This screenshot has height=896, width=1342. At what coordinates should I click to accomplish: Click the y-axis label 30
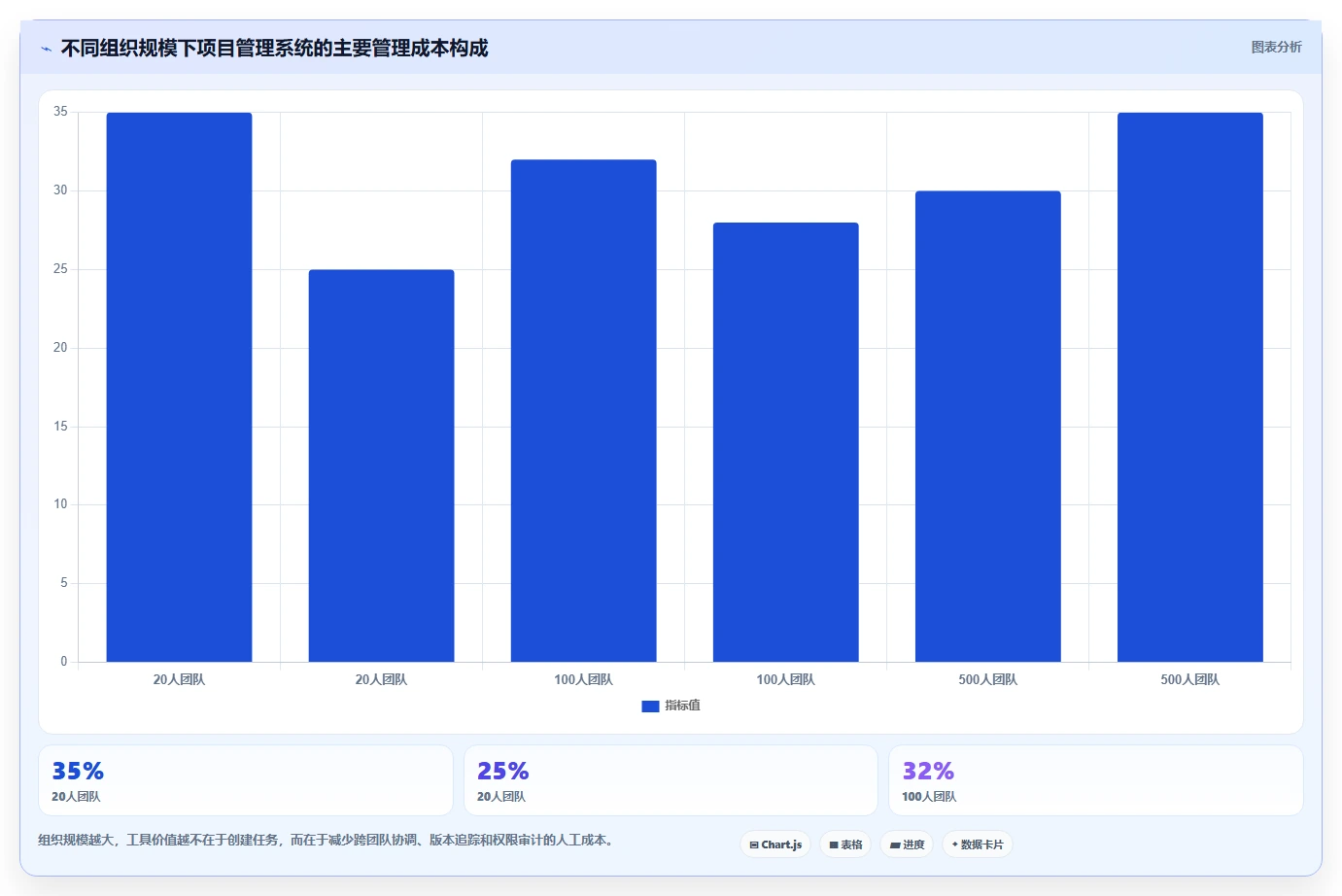tap(60, 190)
